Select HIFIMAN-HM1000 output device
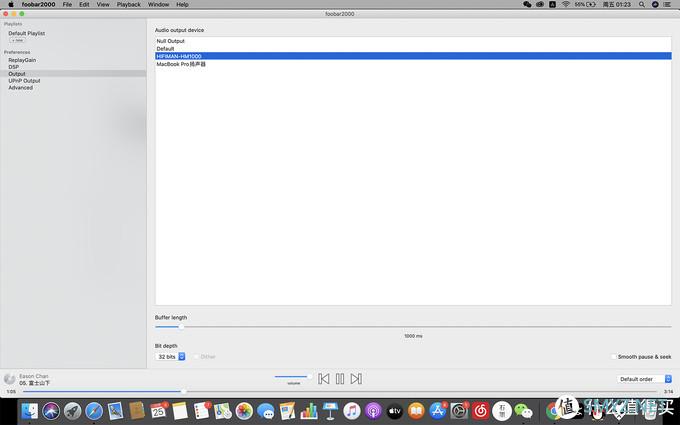This screenshot has width=680, height=425. [413, 56]
